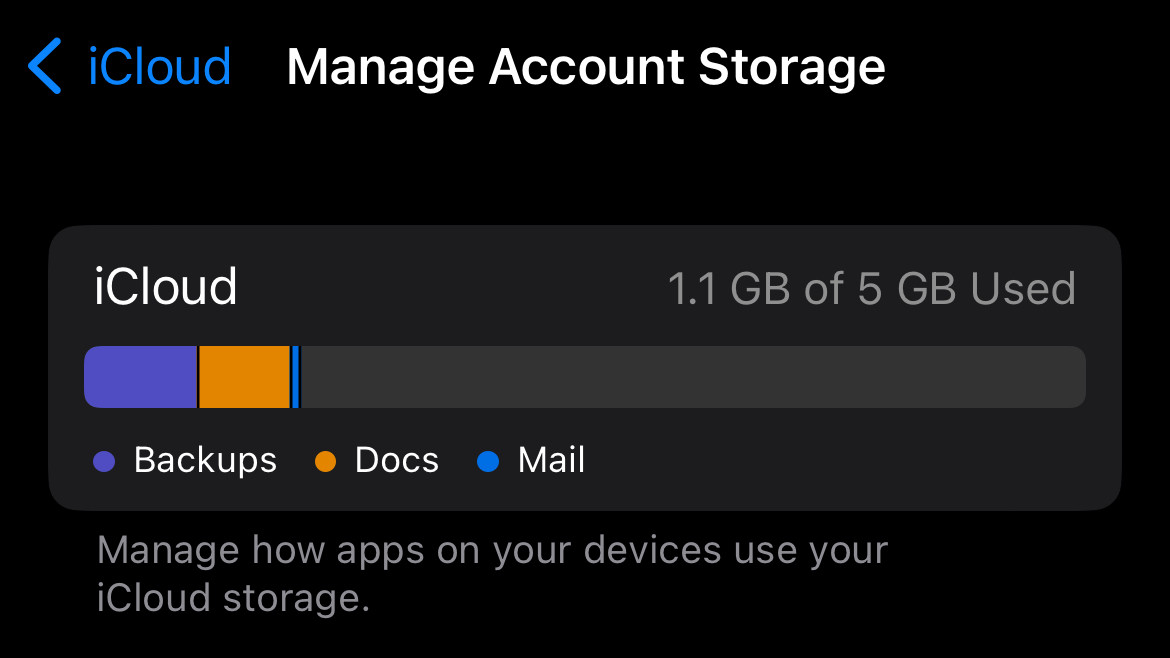1170x658 pixels.
Task: Tap the Backups legend label
Action: point(205,460)
